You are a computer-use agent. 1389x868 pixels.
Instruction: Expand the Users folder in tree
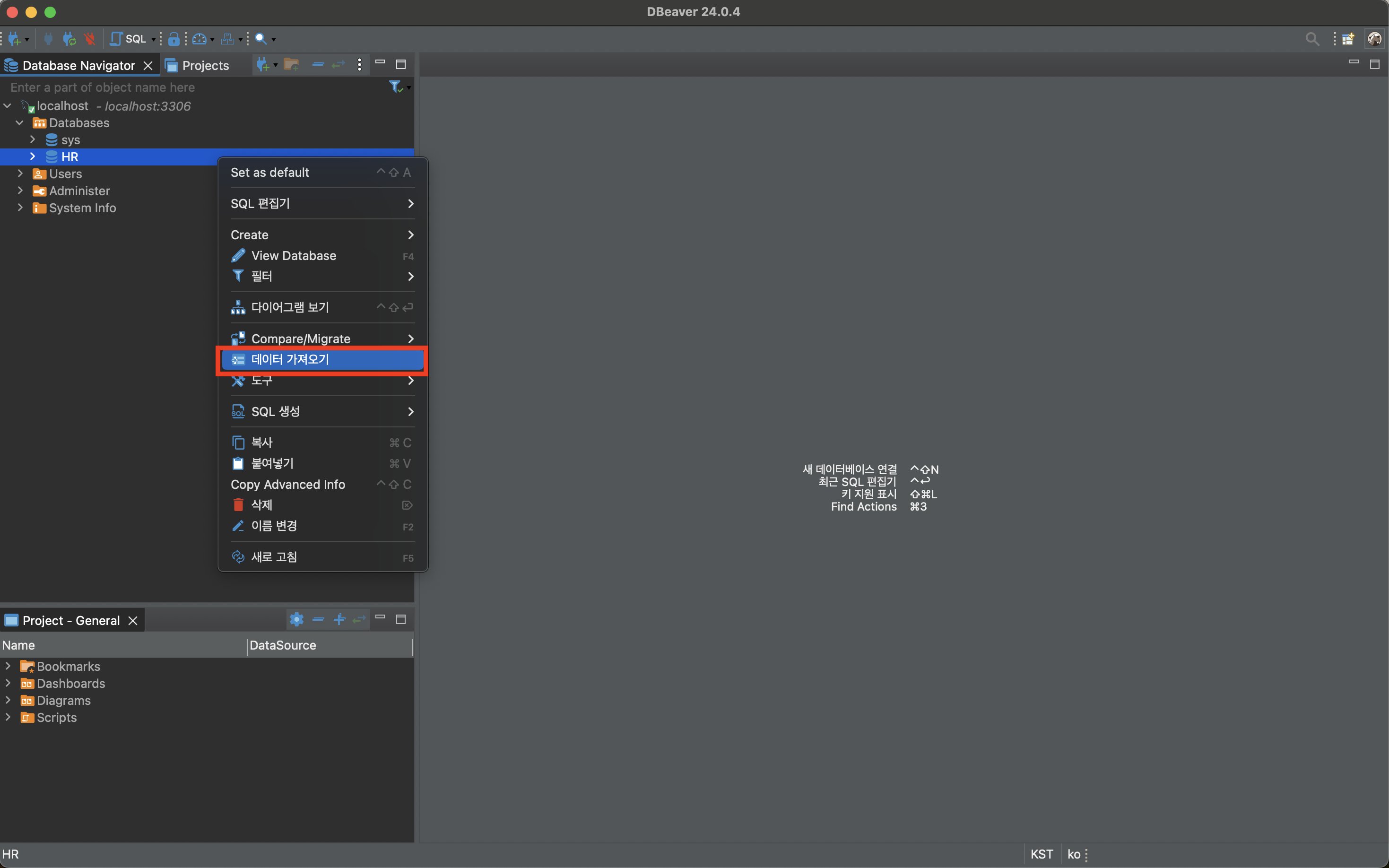(x=20, y=174)
